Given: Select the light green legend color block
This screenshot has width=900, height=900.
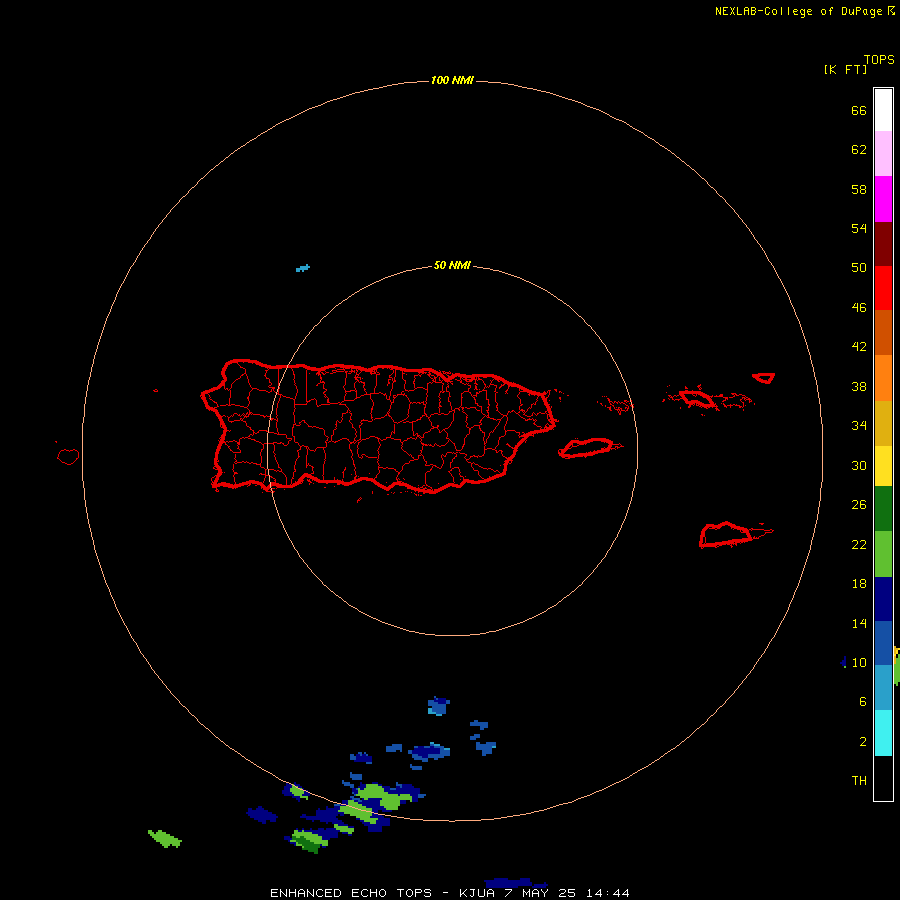Looking at the screenshot, I should tap(883, 554).
